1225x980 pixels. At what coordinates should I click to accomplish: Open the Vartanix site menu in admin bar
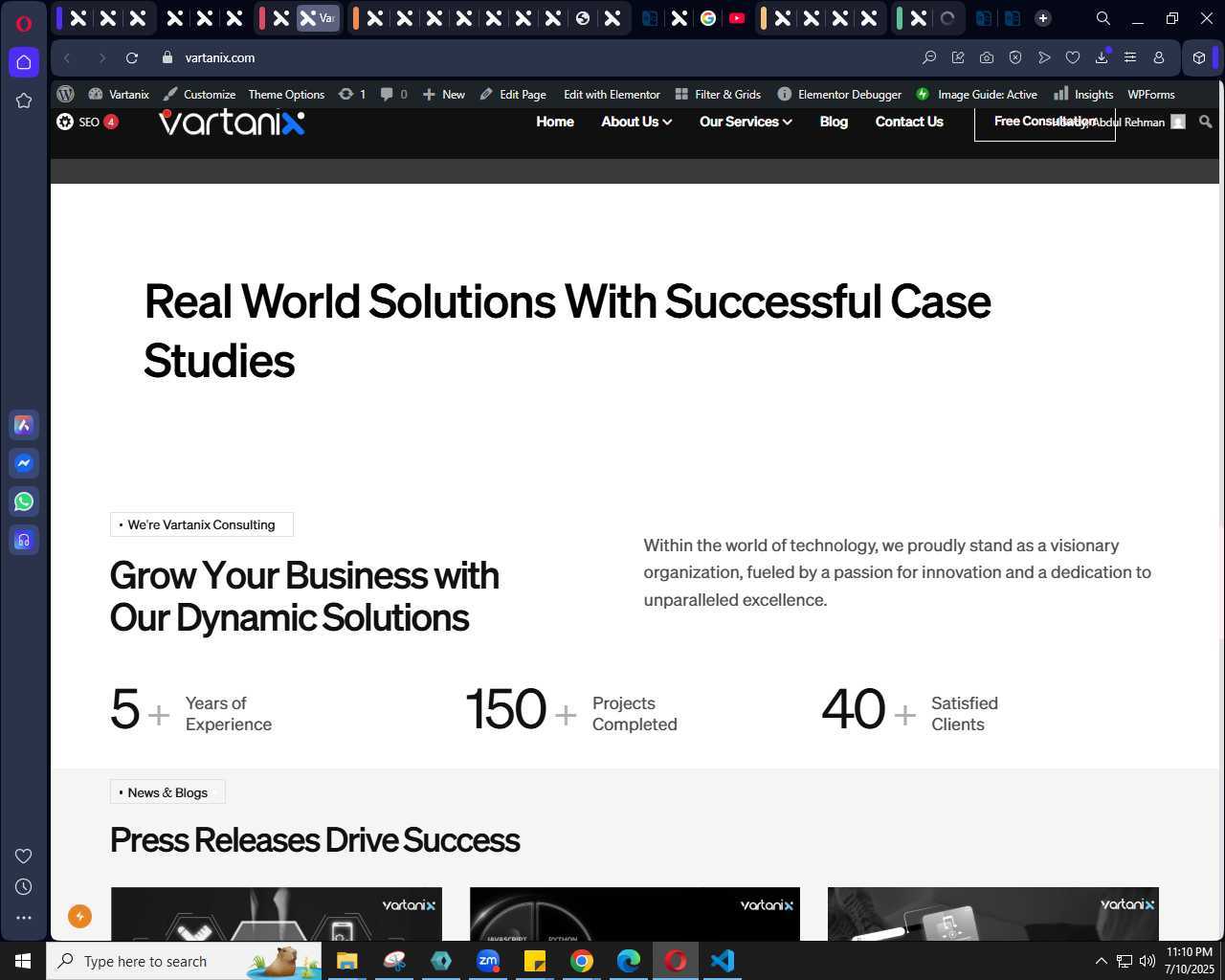click(119, 94)
